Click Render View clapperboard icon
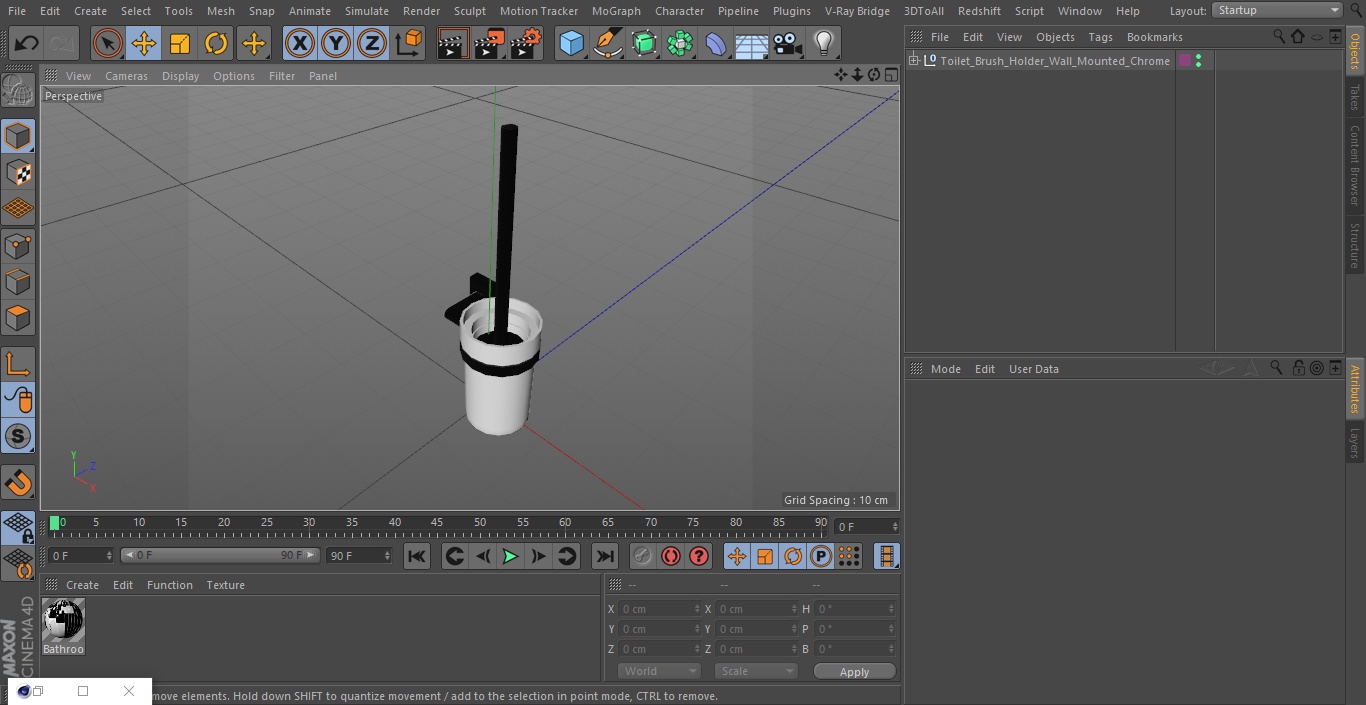 click(x=453, y=43)
